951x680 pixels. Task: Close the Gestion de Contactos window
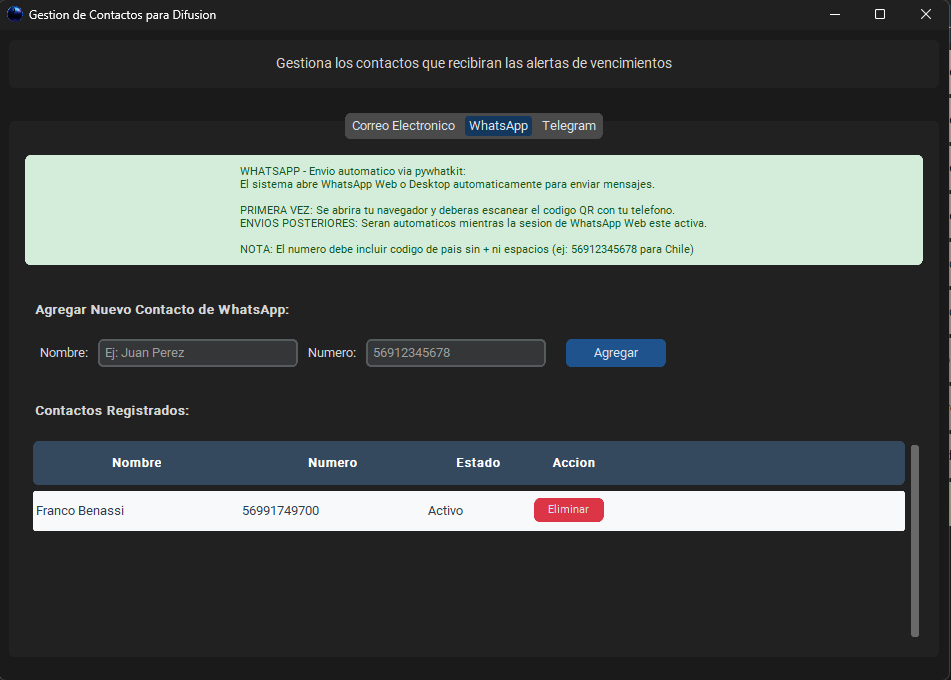926,14
